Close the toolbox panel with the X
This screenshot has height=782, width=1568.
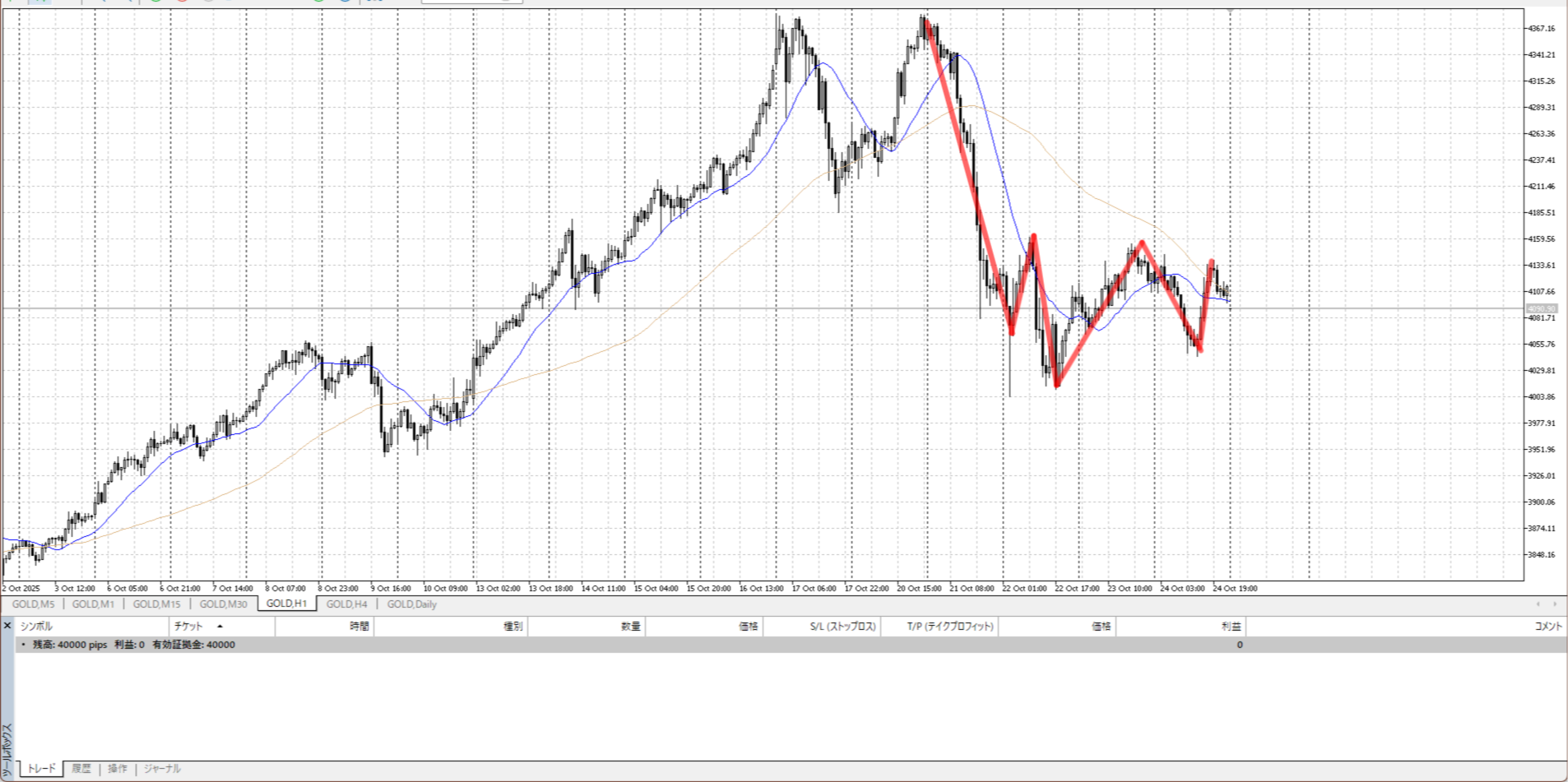[7, 626]
